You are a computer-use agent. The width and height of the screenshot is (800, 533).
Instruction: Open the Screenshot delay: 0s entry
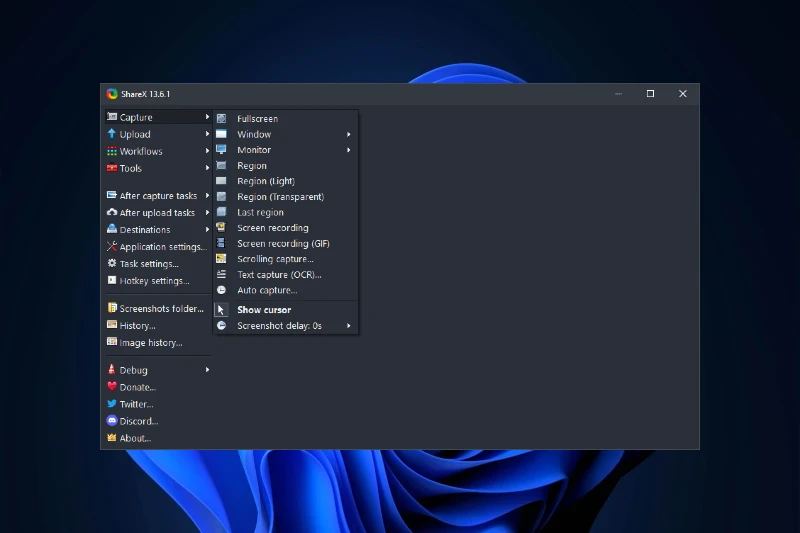pyautogui.click(x=286, y=325)
